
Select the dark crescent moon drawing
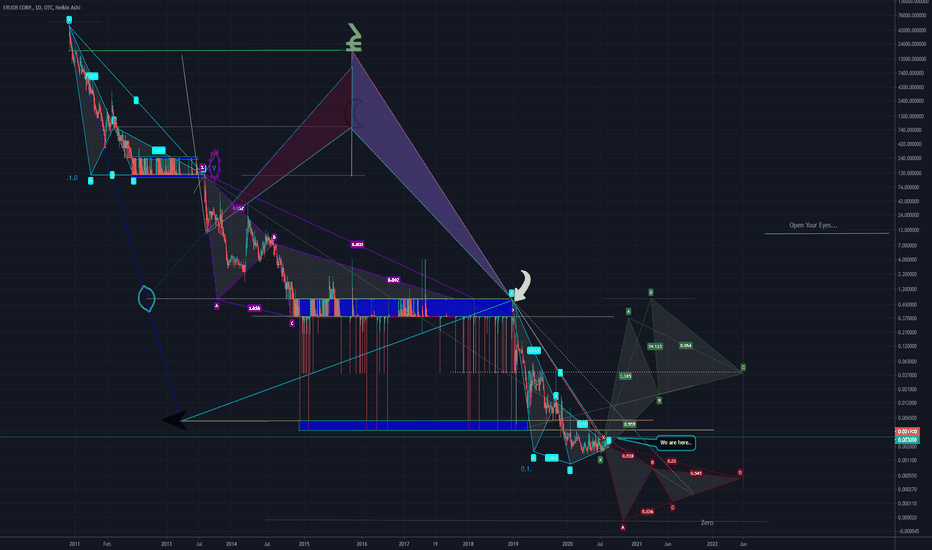(354, 114)
